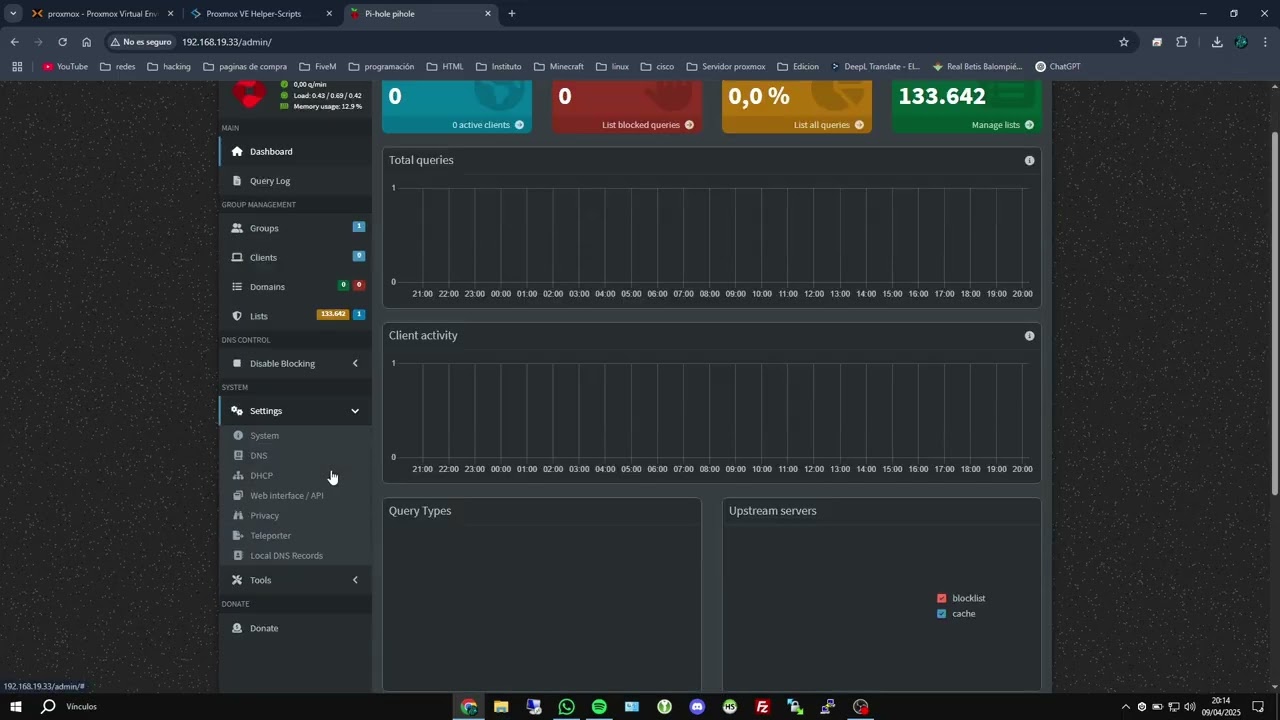The height and width of the screenshot is (720, 1280).
Task: Toggle the blocklist legend entry
Action: pos(961,598)
